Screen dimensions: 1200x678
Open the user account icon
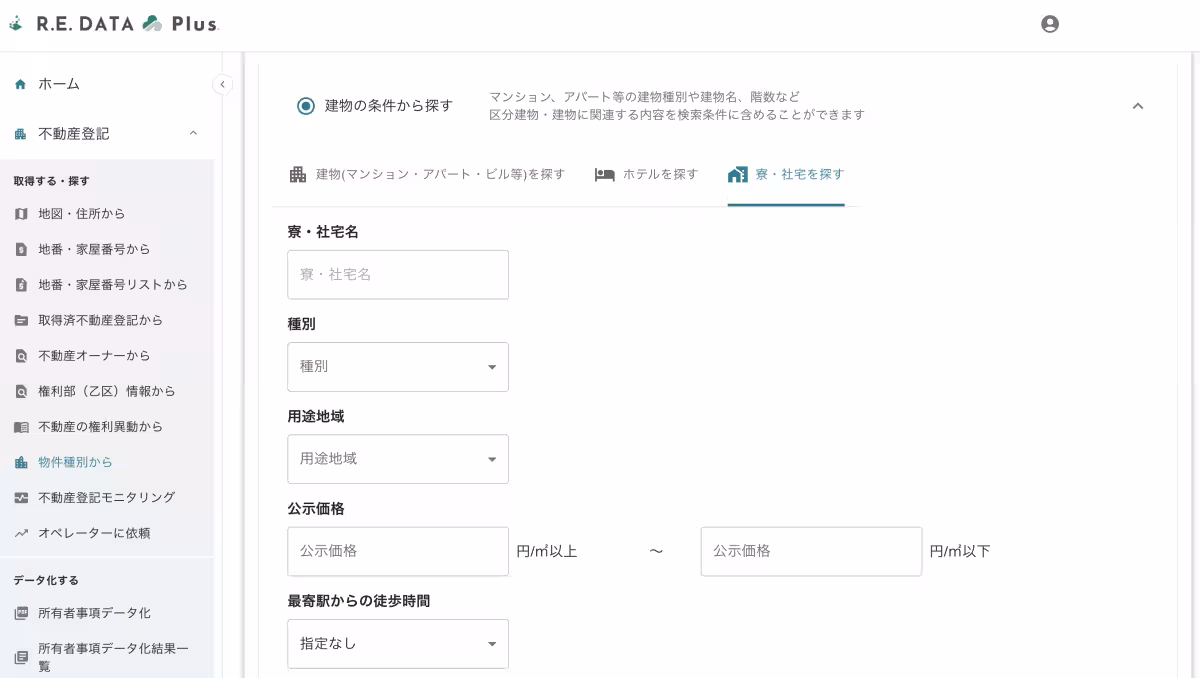click(1050, 23)
